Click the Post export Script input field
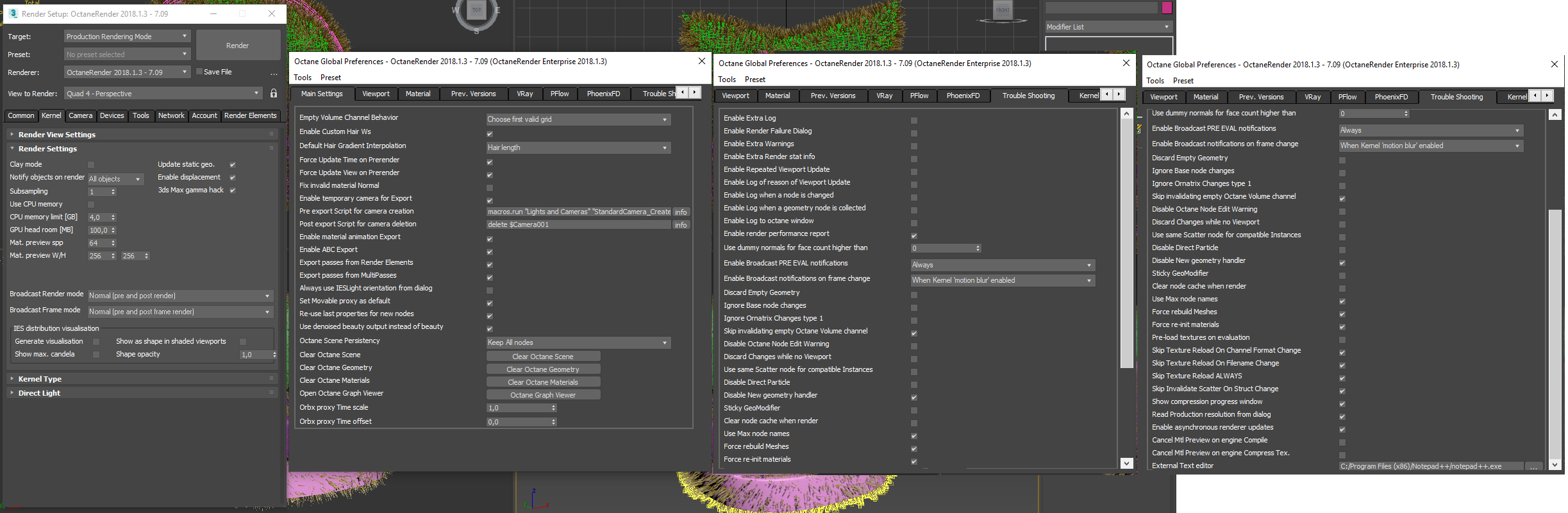1568x513 pixels. (579, 225)
